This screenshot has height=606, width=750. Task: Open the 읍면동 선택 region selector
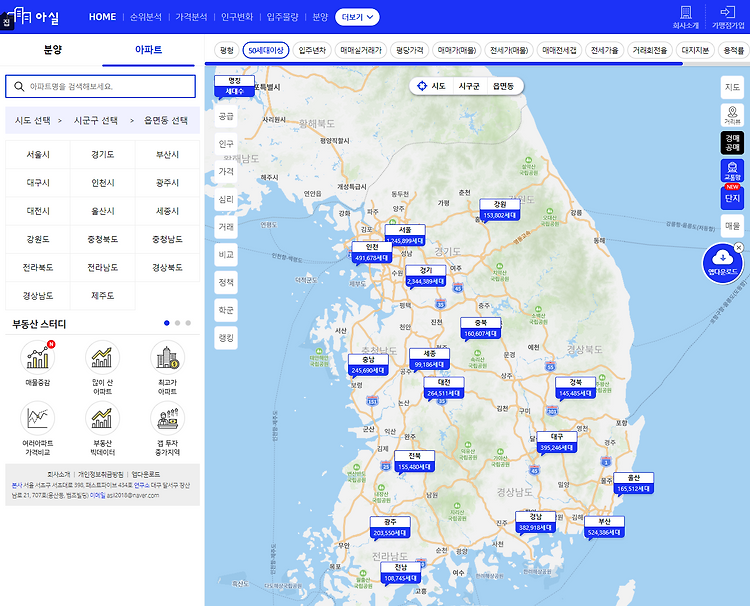click(166, 120)
